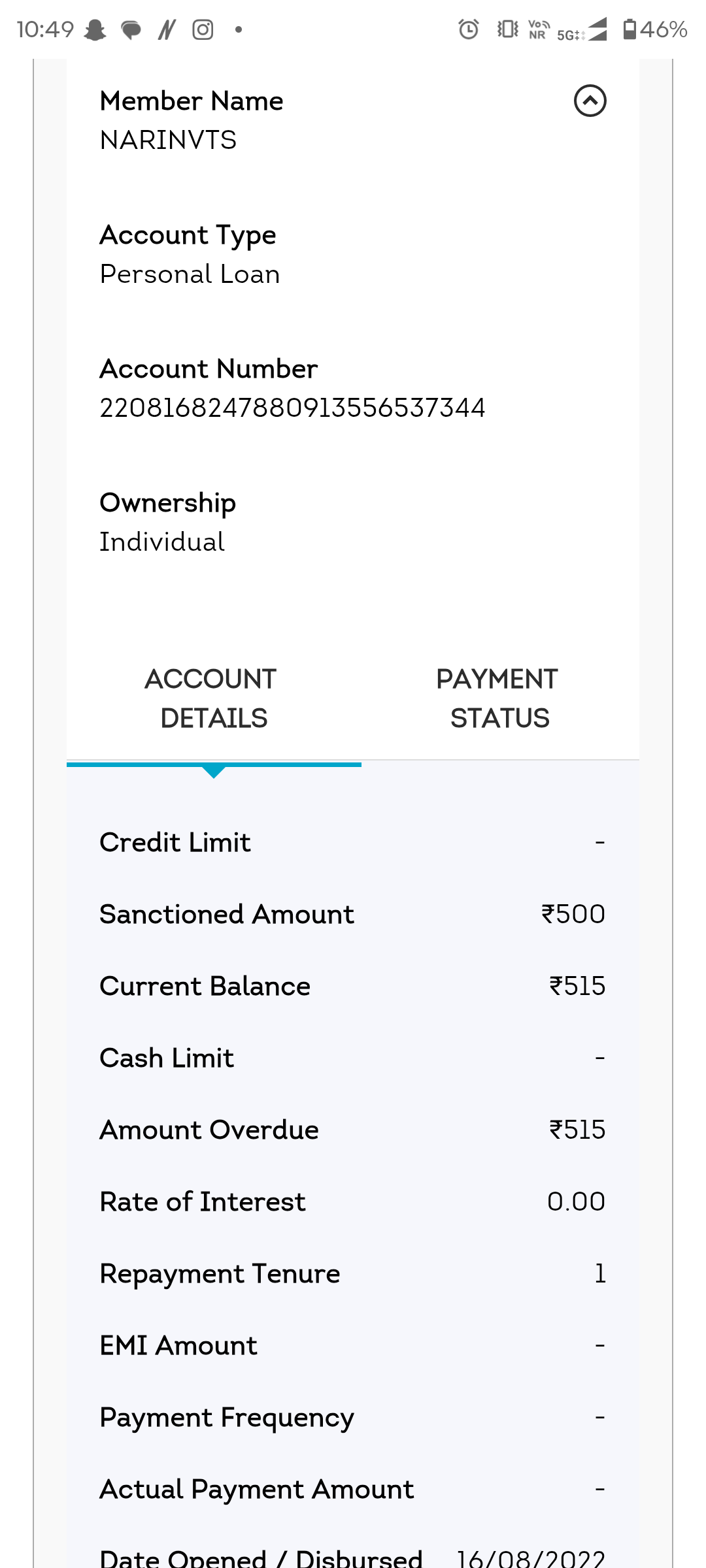Tap the Personal Loan account type text
This screenshot has height=1568, width=706.
click(190, 274)
